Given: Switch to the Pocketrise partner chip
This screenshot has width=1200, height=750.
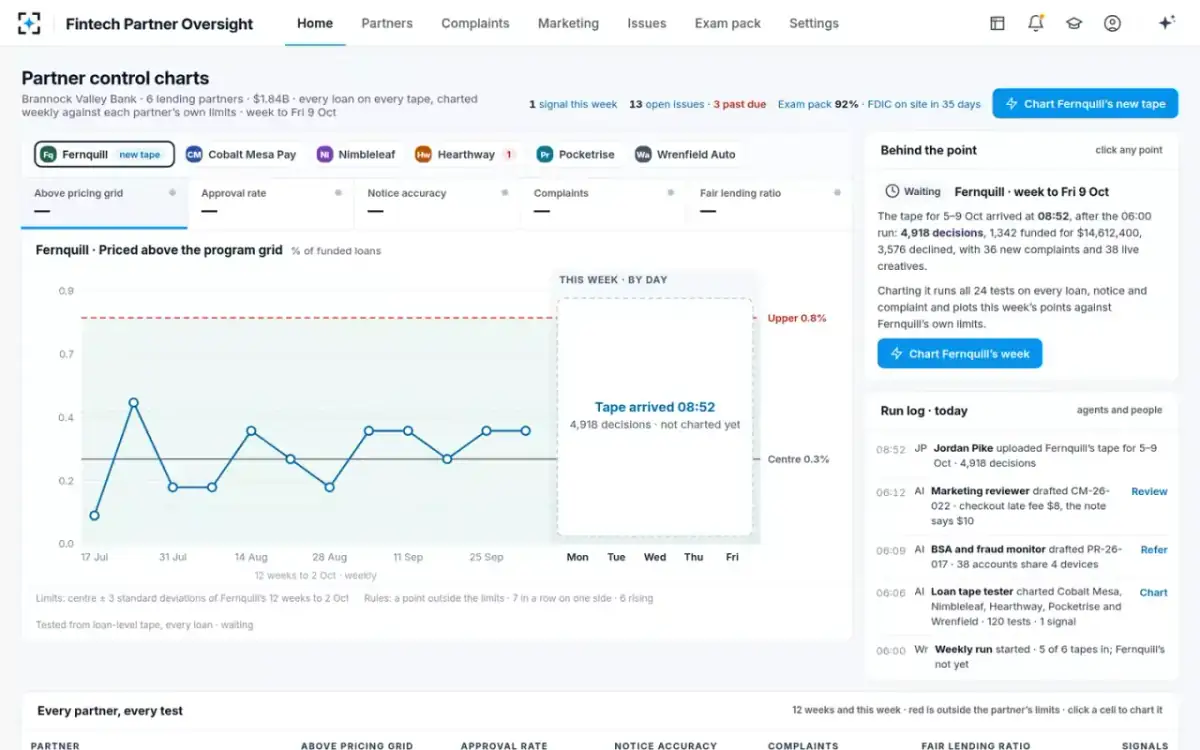Looking at the screenshot, I should [x=575, y=154].
